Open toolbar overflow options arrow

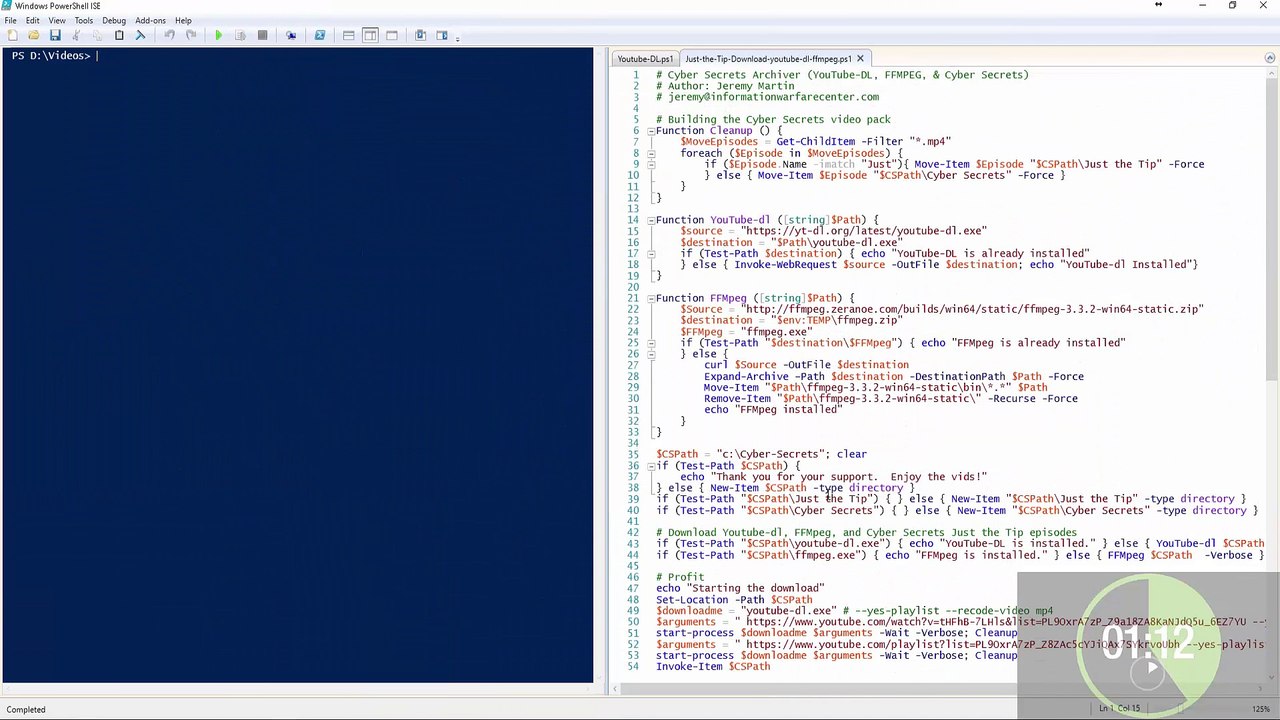coord(457,38)
